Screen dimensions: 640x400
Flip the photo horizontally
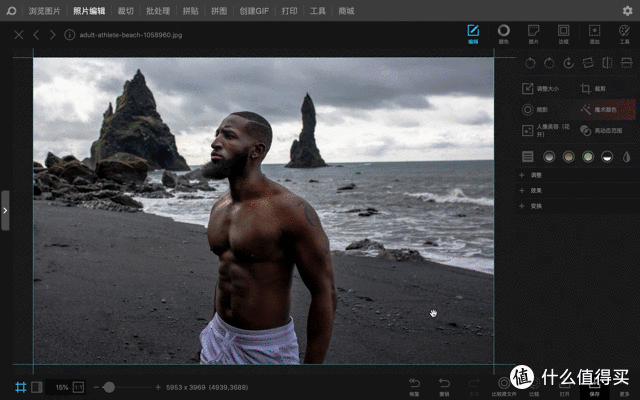tap(607, 63)
